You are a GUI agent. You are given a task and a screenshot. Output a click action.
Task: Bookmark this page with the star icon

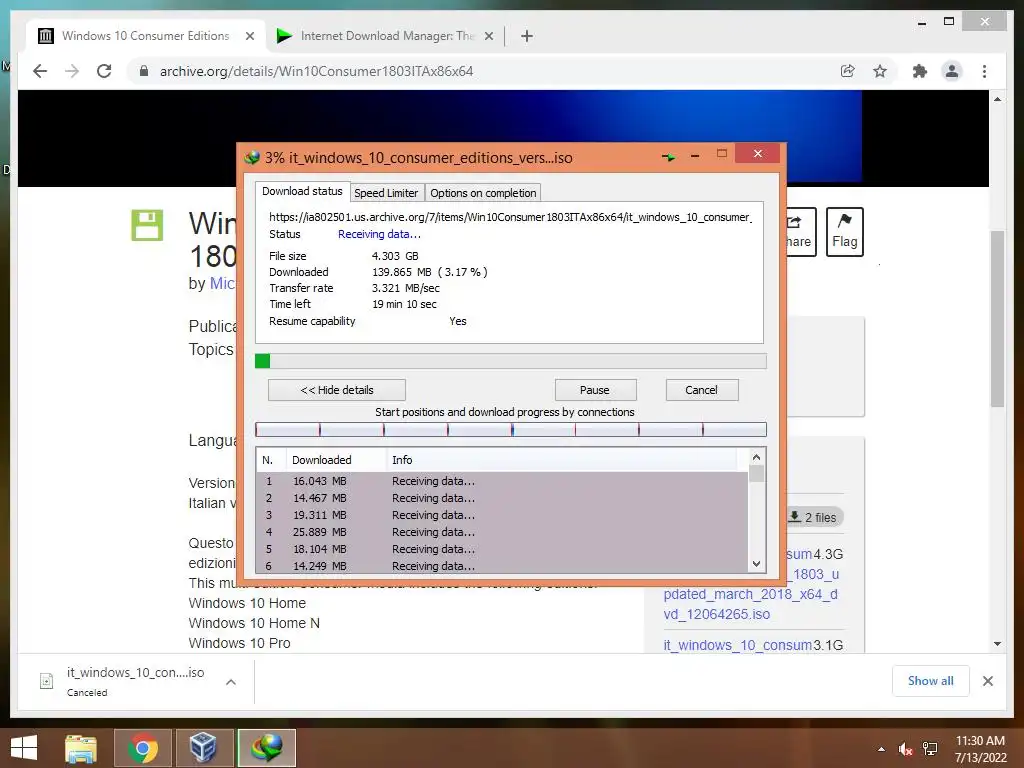click(880, 71)
